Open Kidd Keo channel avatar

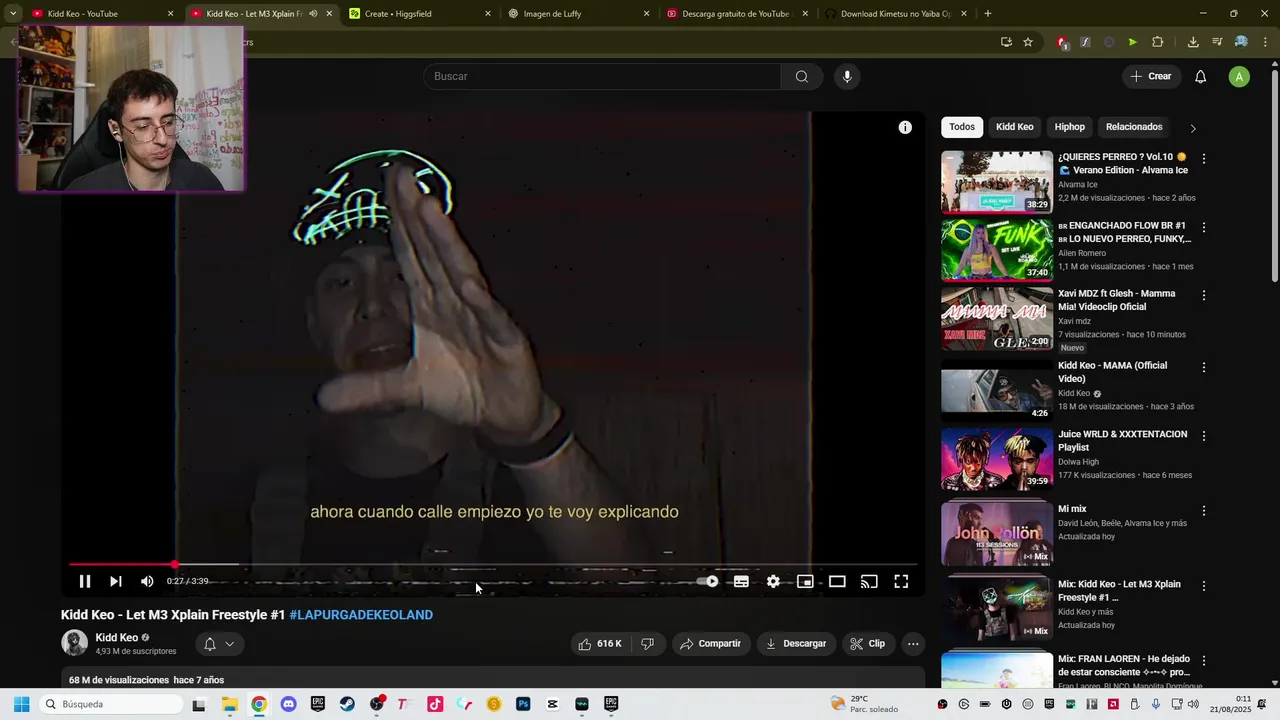pos(74,642)
